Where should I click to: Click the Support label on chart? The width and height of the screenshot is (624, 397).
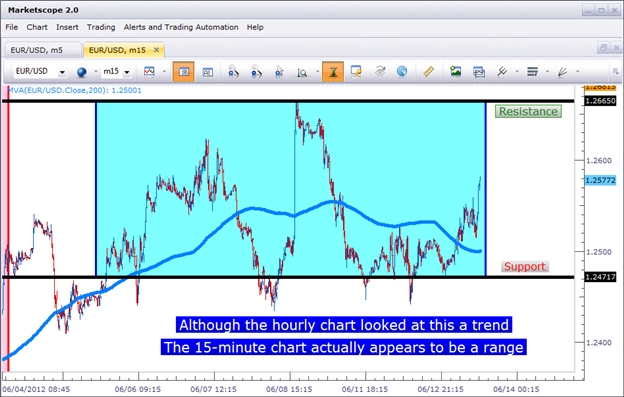(525, 267)
